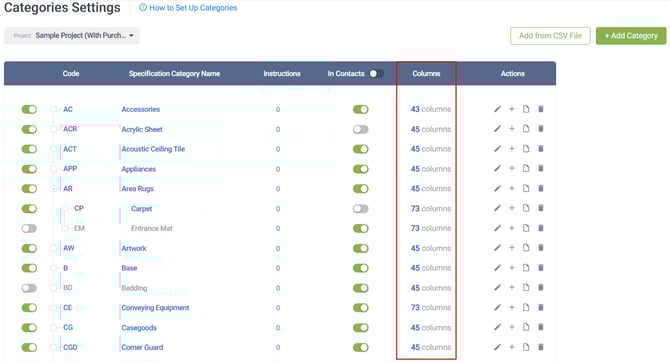Copy the Appliances category

point(526,168)
